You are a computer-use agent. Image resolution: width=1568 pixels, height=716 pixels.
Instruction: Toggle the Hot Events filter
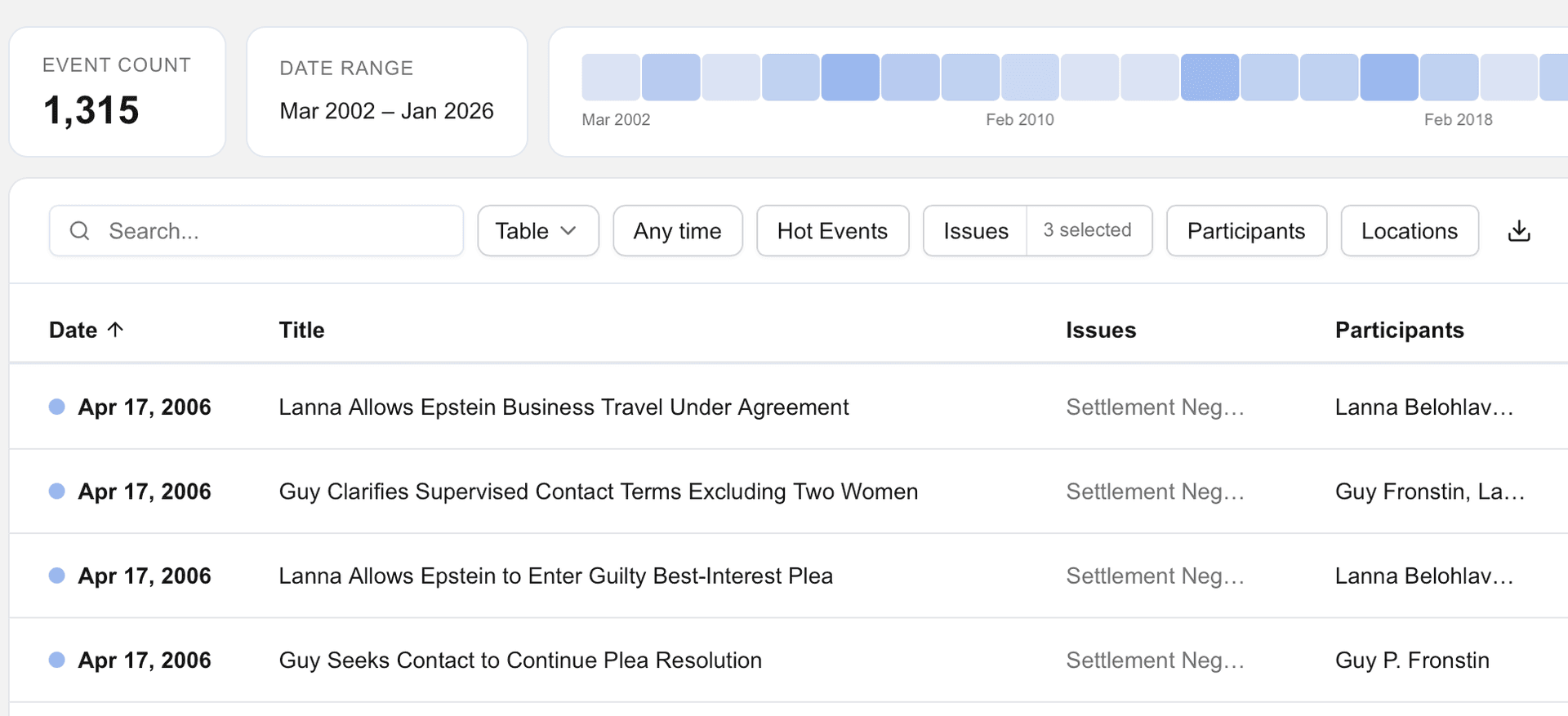click(831, 231)
